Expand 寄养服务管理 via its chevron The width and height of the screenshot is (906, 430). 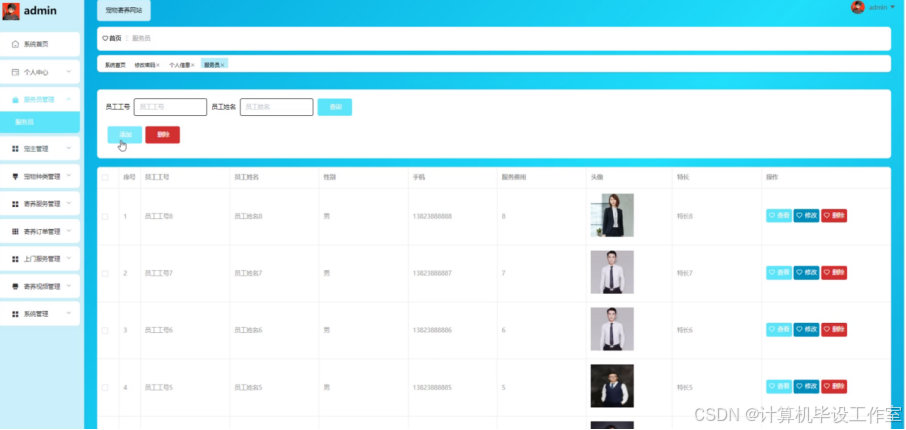(69, 203)
